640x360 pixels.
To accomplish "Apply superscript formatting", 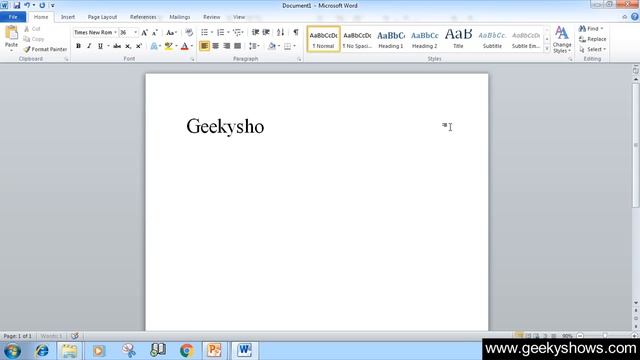I will pyautogui.click(x=139, y=46).
